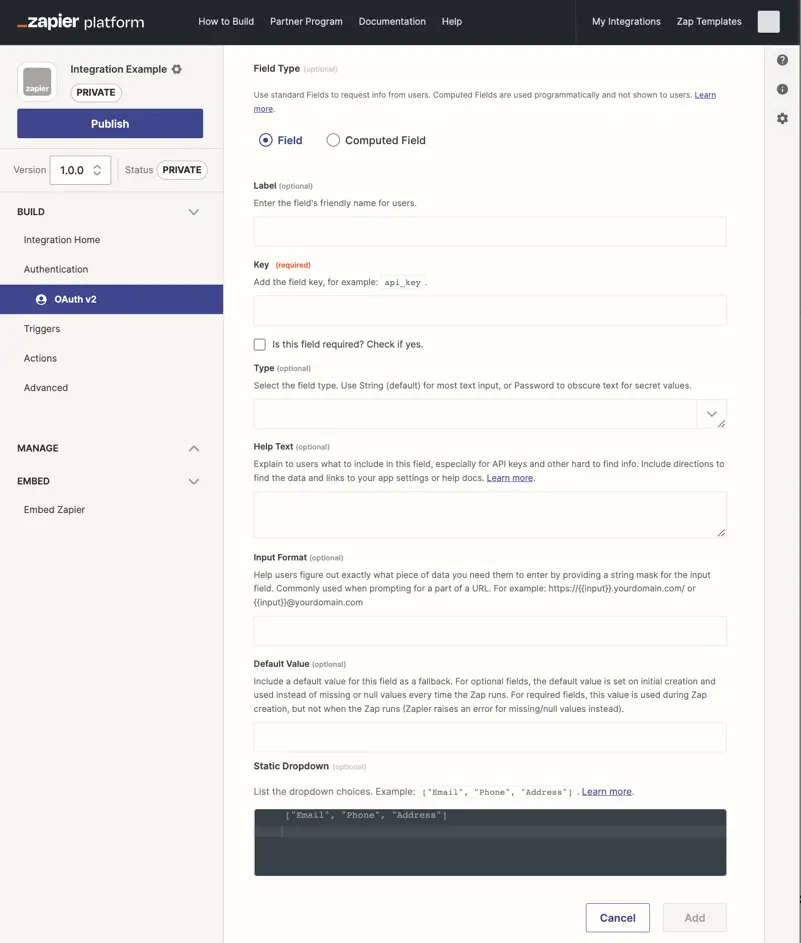
Task: Open Advanced in sidebar
Action: (46, 388)
